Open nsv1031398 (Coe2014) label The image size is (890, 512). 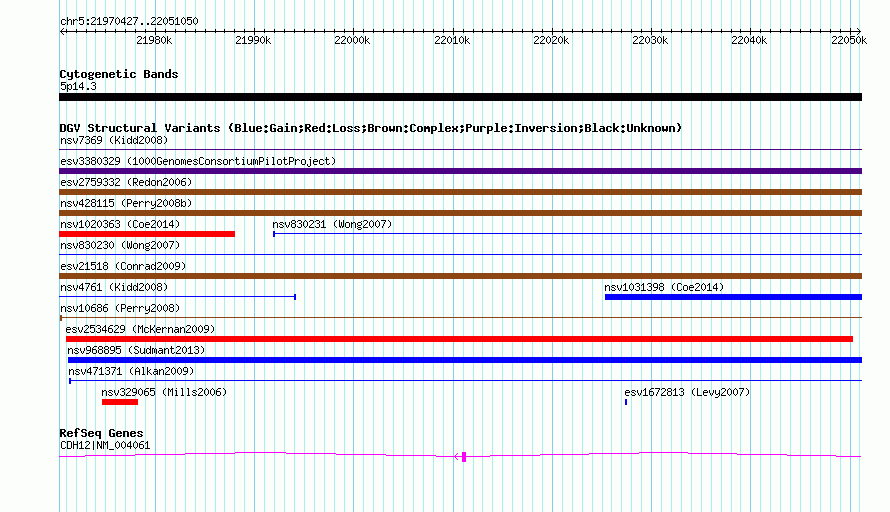tap(664, 287)
